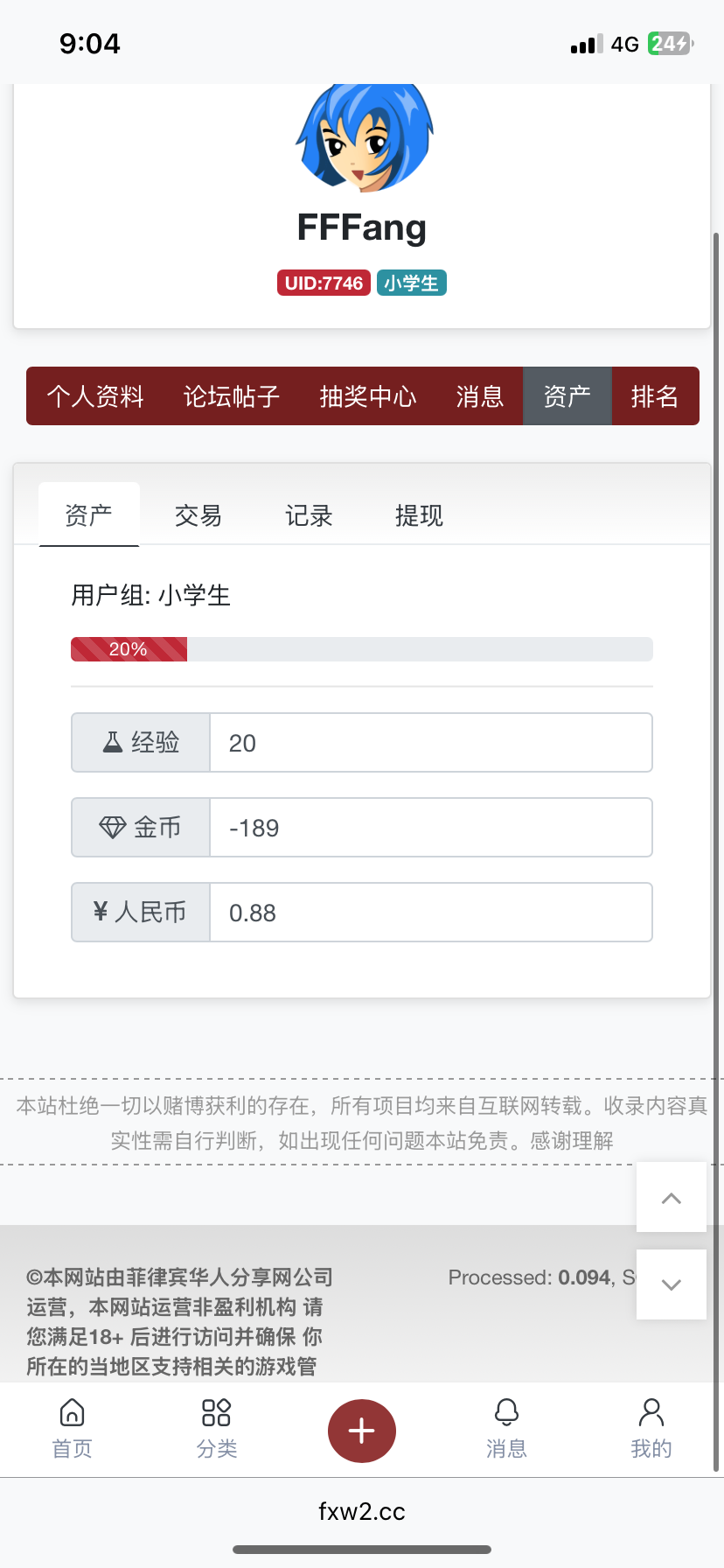
Task: Click the 小学生 user group badge
Action: [x=411, y=283]
